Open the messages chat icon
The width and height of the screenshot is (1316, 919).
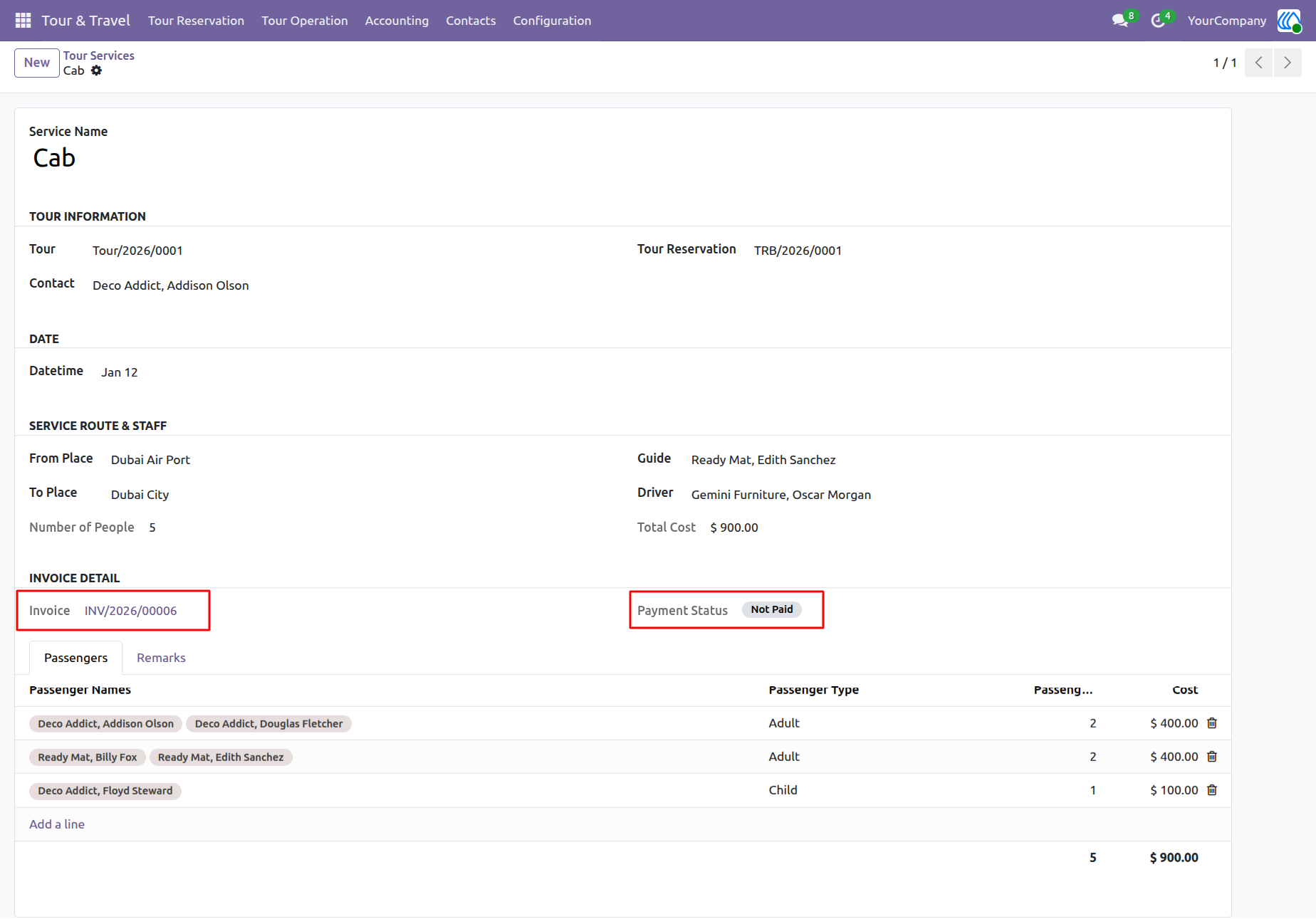pos(1120,21)
